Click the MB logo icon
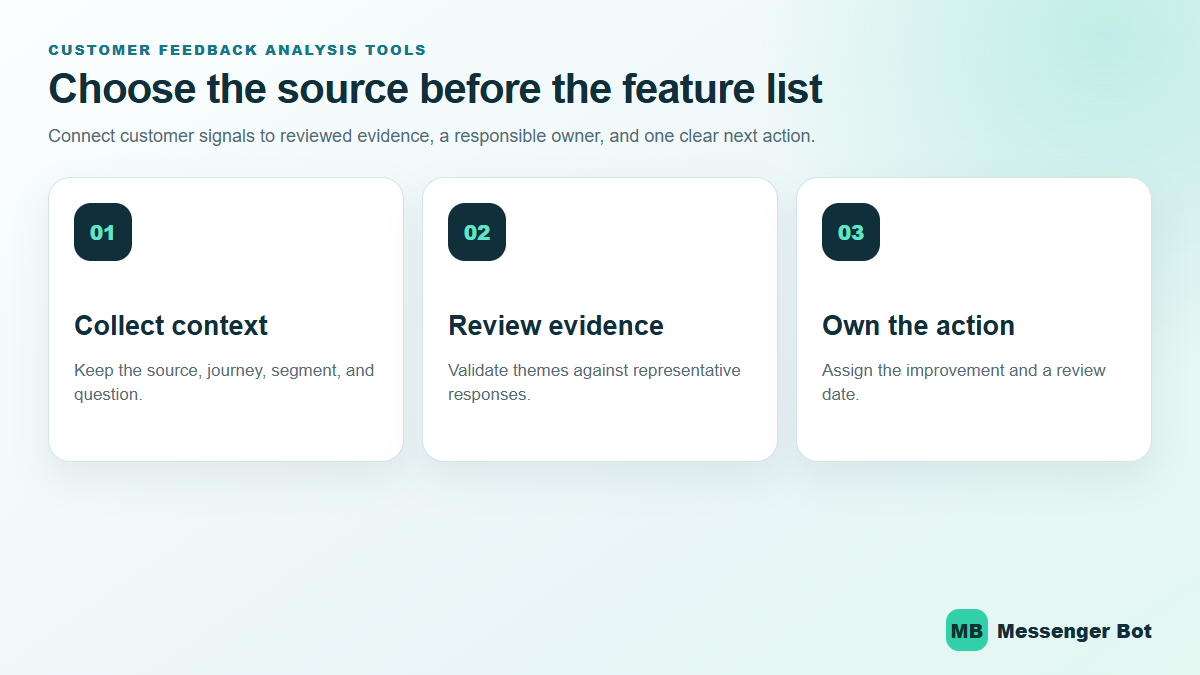 (x=966, y=631)
